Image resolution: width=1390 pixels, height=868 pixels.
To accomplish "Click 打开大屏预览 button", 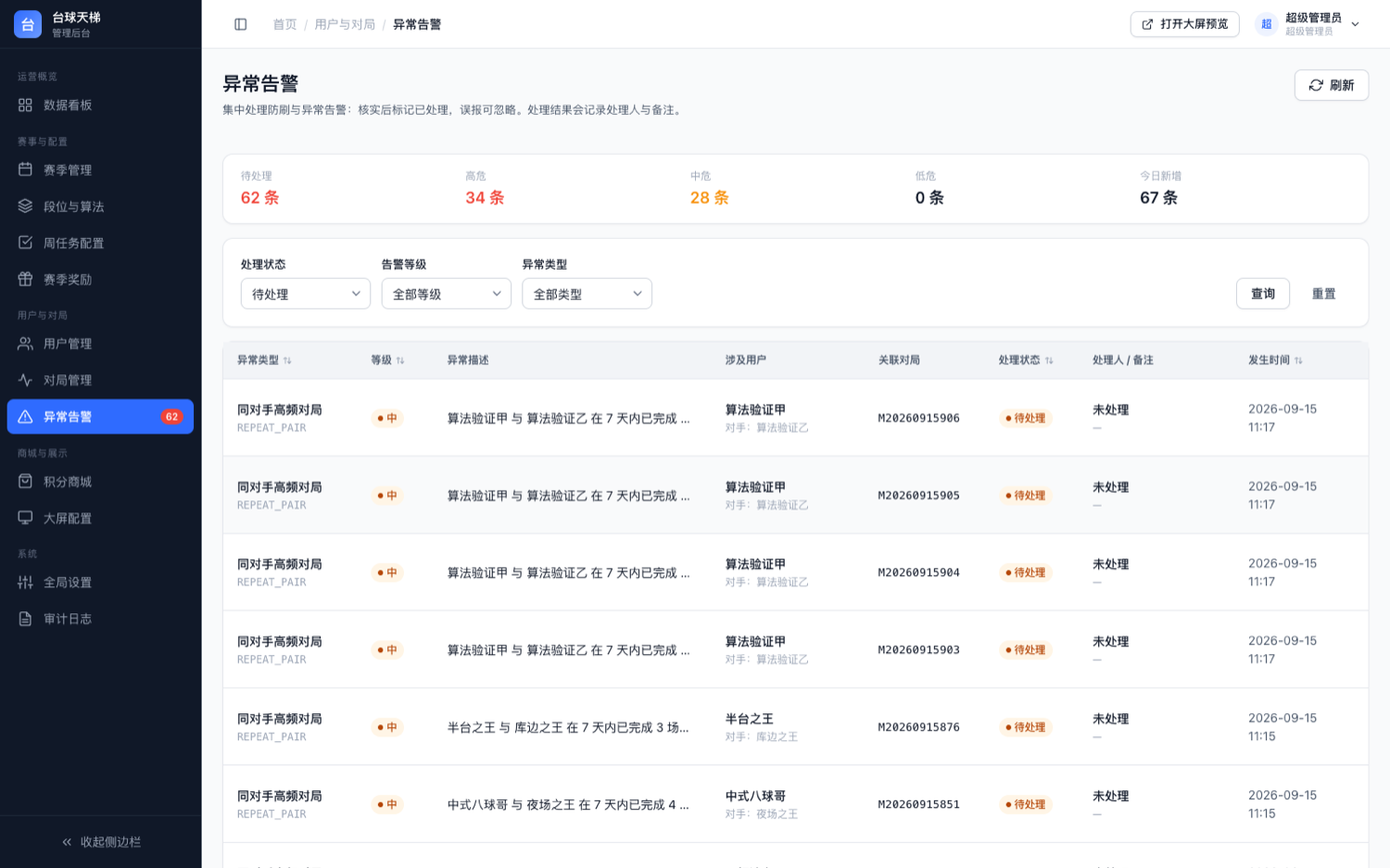I will tap(1184, 24).
